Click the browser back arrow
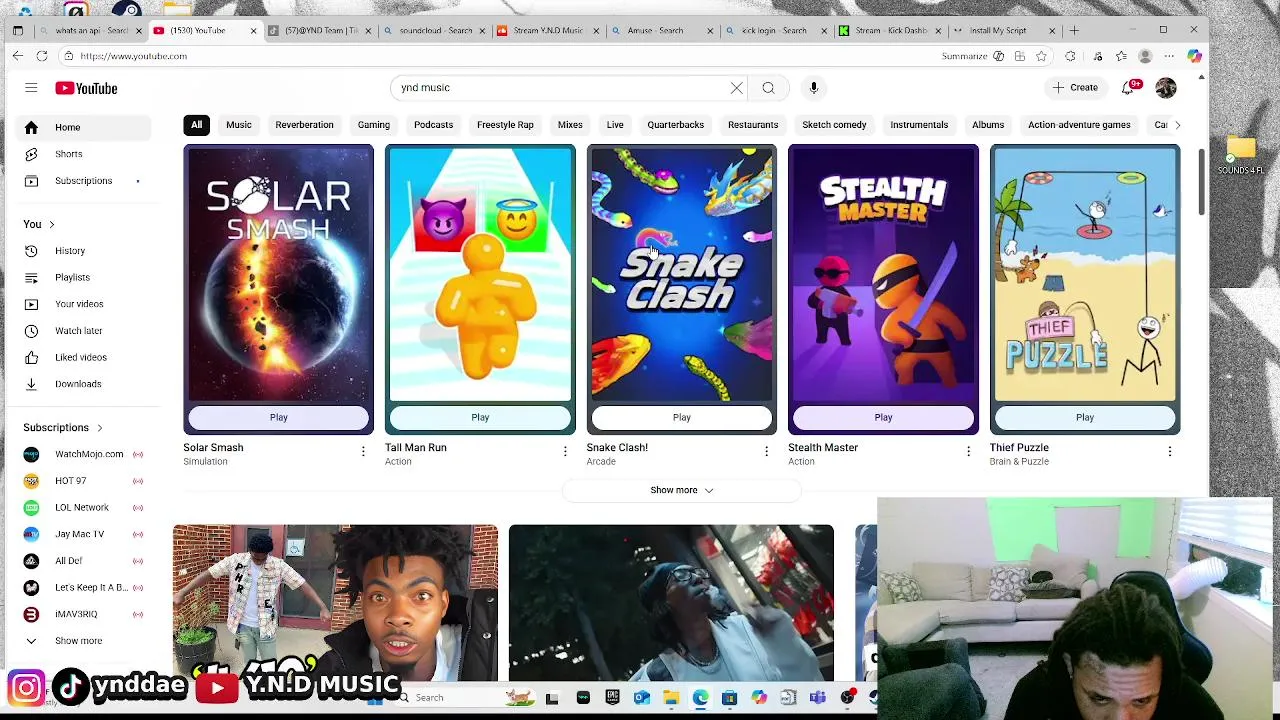The width and height of the screenshot is (1280, 720). tap(17, 56)
